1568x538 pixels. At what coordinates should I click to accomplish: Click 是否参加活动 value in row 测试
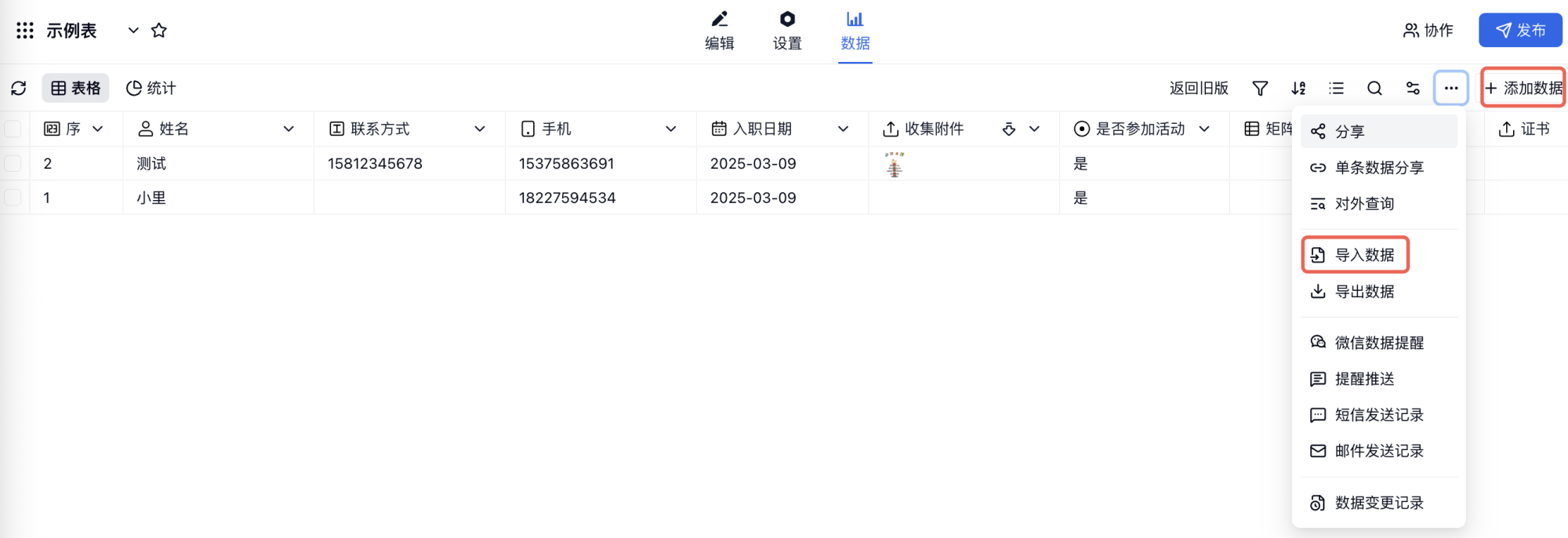pyautogui.click(x=1080, y=164)
